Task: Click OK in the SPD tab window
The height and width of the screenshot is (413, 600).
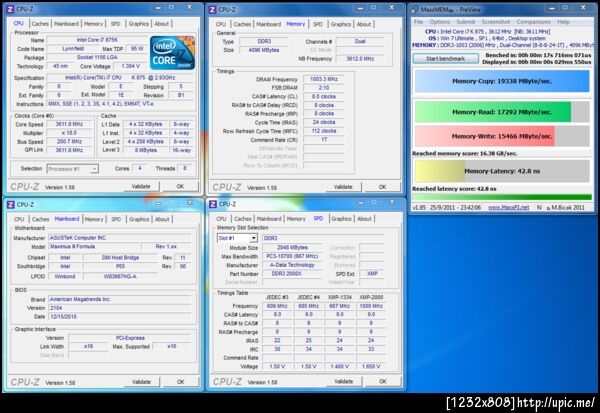Action: [383, 381]
